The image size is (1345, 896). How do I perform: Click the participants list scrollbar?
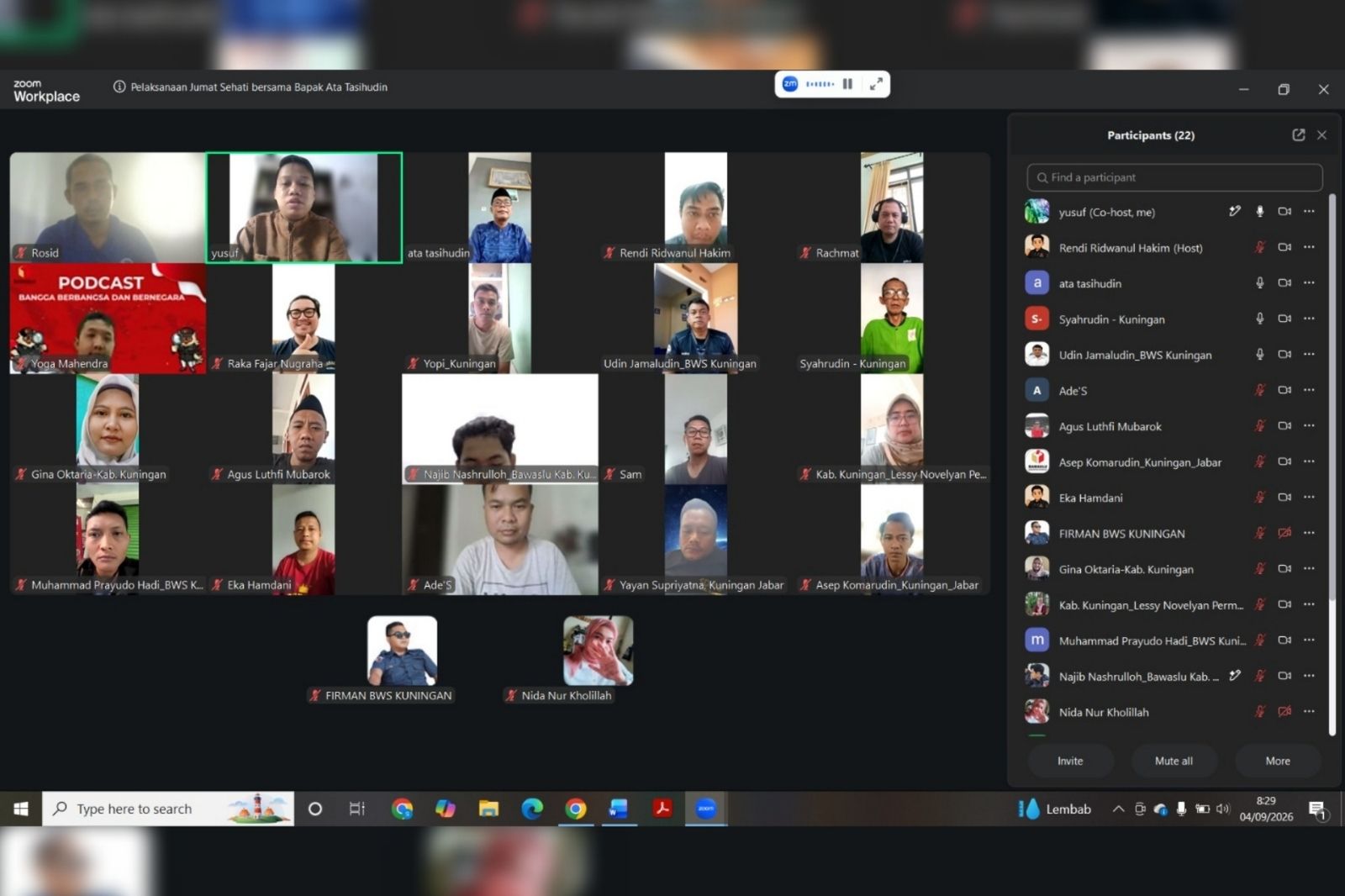click(x=1332, y=464)
